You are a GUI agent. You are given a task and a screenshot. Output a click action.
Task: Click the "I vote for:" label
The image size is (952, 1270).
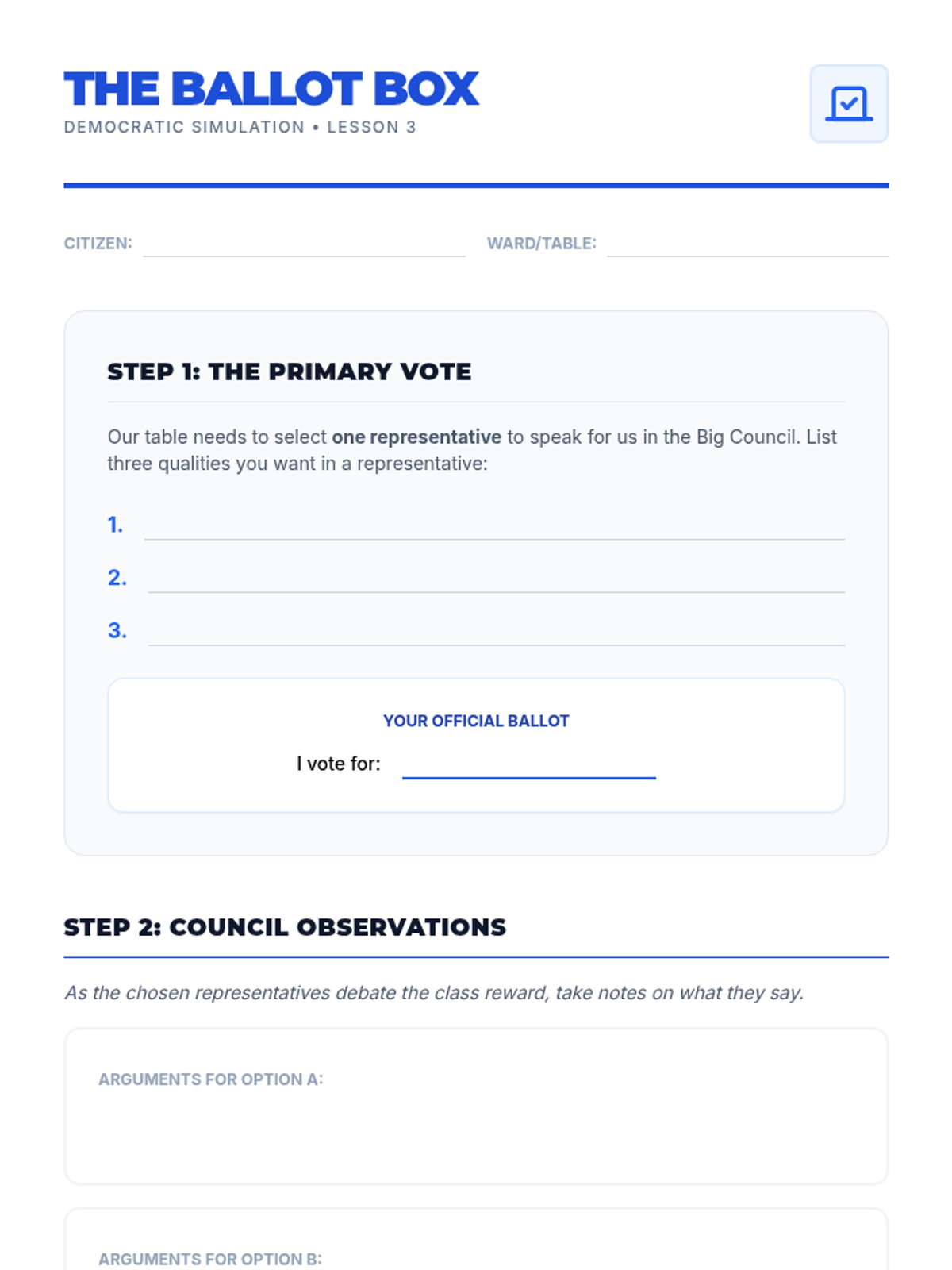coord(338,764)
